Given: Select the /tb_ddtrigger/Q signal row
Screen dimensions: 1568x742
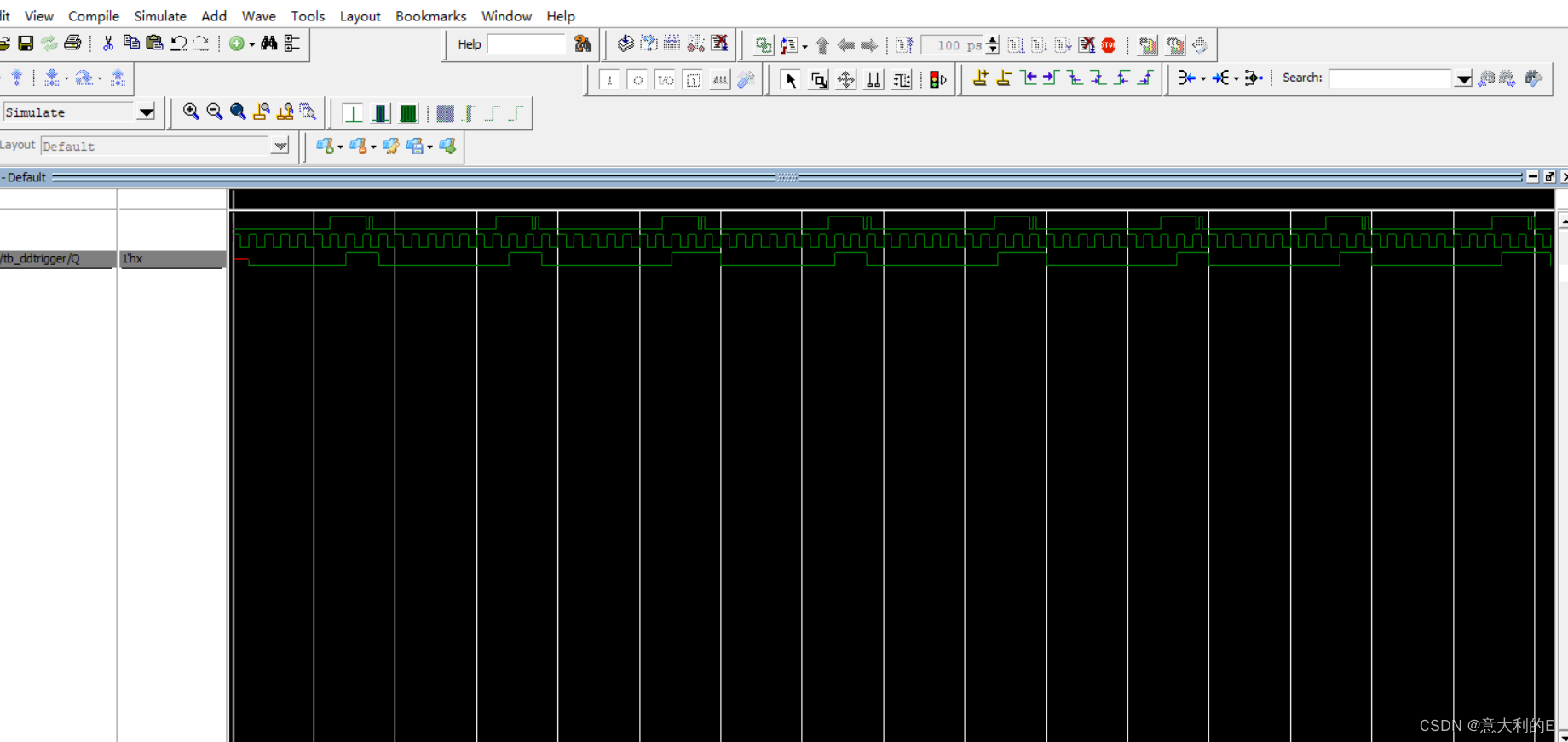Looking at the screenshot, I should tap(57, 259).
